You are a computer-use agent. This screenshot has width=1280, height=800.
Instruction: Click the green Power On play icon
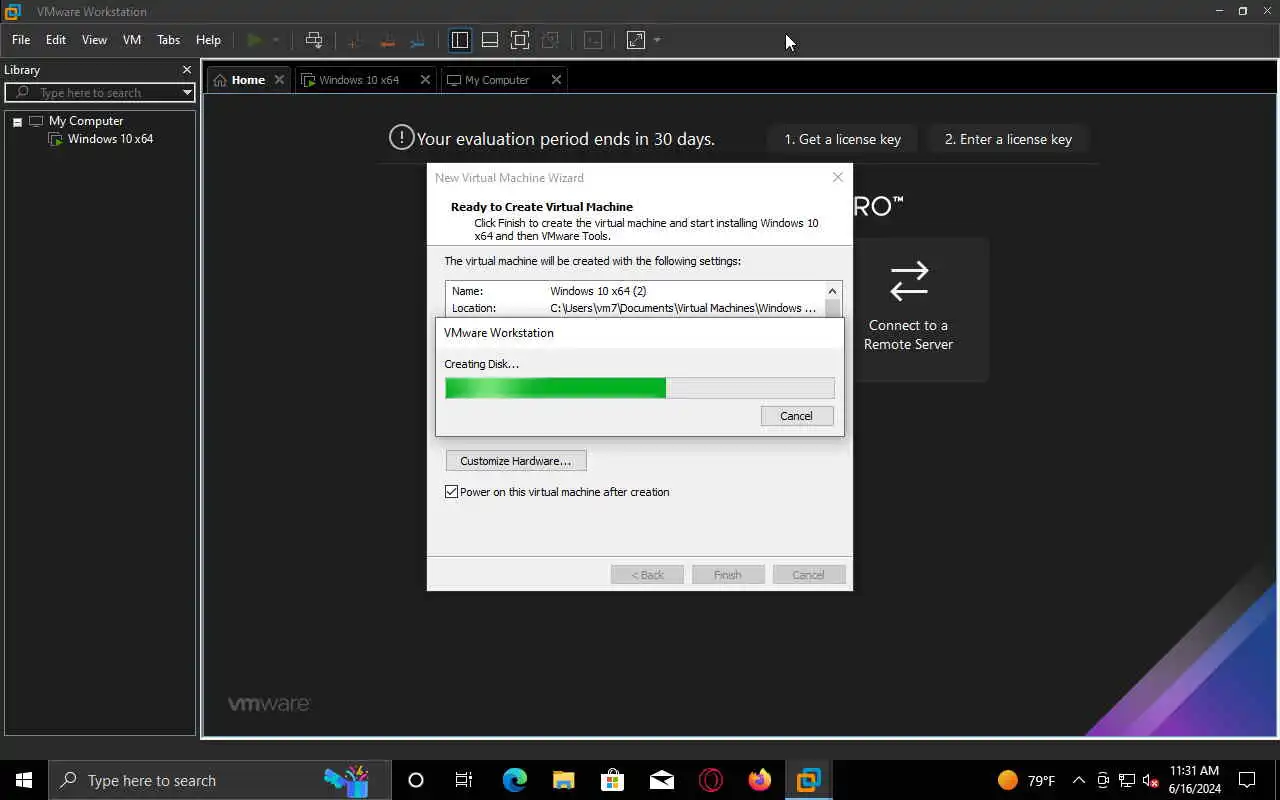coord(254,40)
